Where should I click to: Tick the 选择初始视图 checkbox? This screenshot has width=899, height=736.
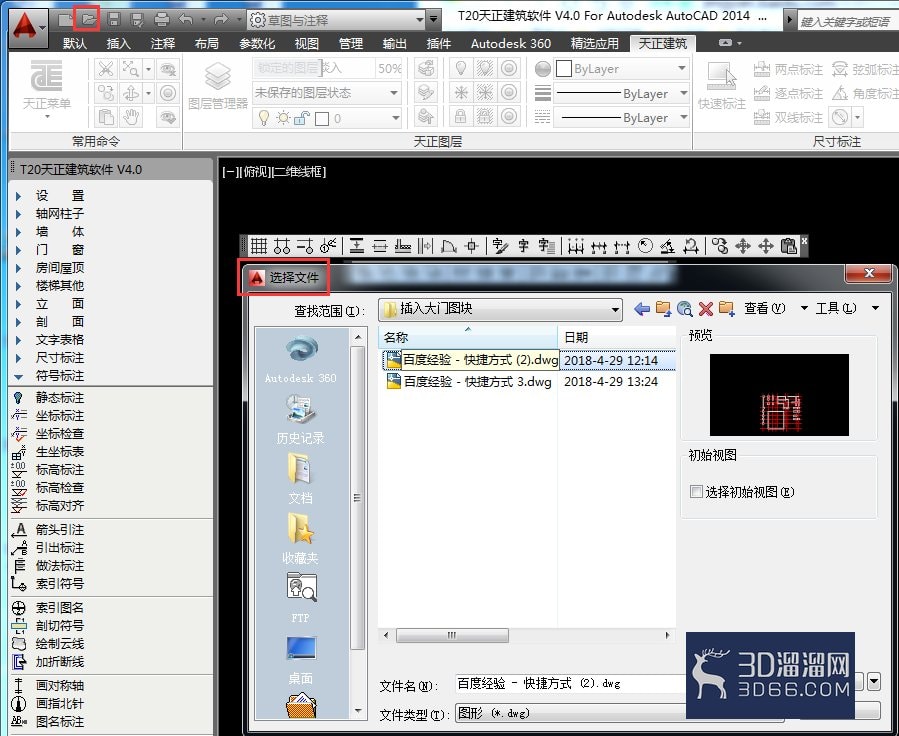pyautogui.click(x=696, y=491)
